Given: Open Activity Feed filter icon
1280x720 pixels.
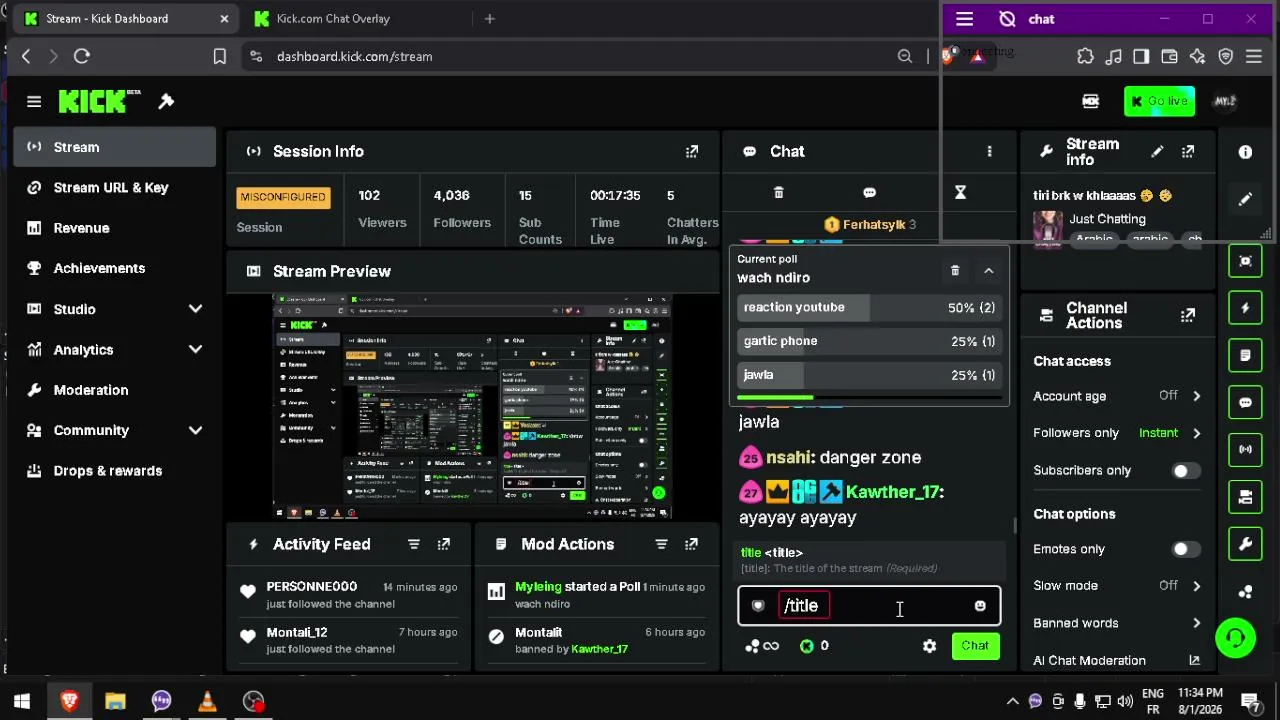Looking at the screenshot, I should pos(413,544).
